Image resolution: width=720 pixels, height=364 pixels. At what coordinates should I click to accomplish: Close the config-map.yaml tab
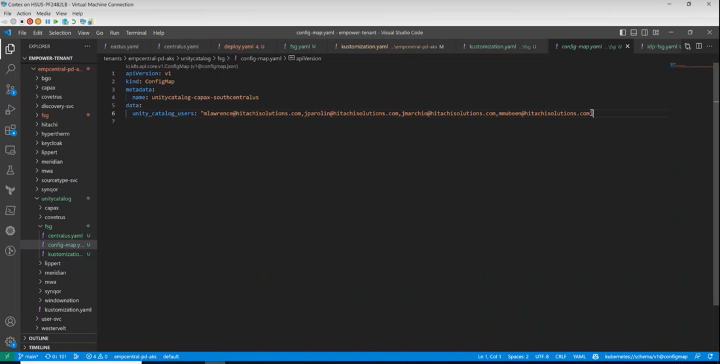[x=628, y=46]
